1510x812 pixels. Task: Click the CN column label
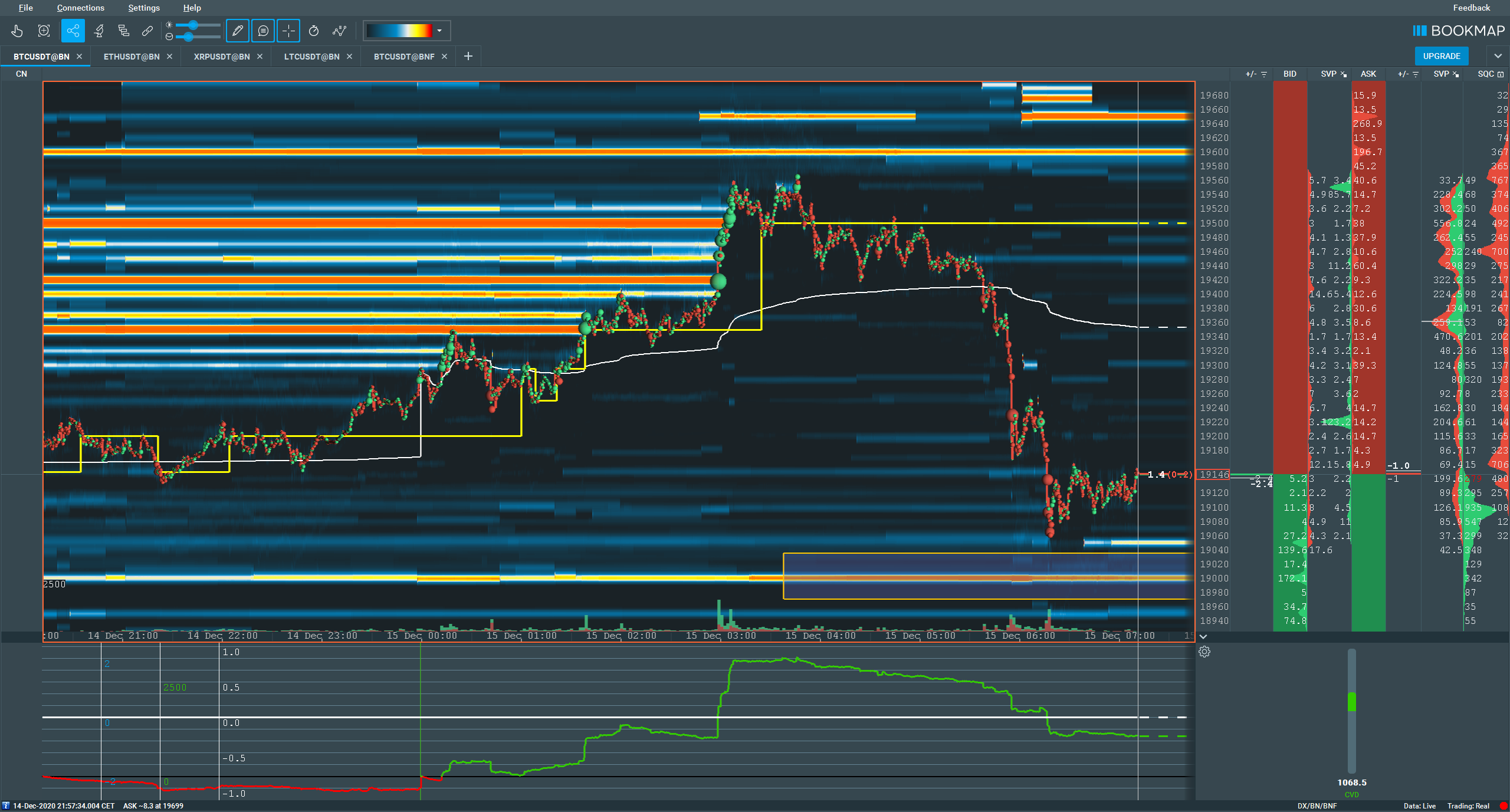click(x=21, y=74)
